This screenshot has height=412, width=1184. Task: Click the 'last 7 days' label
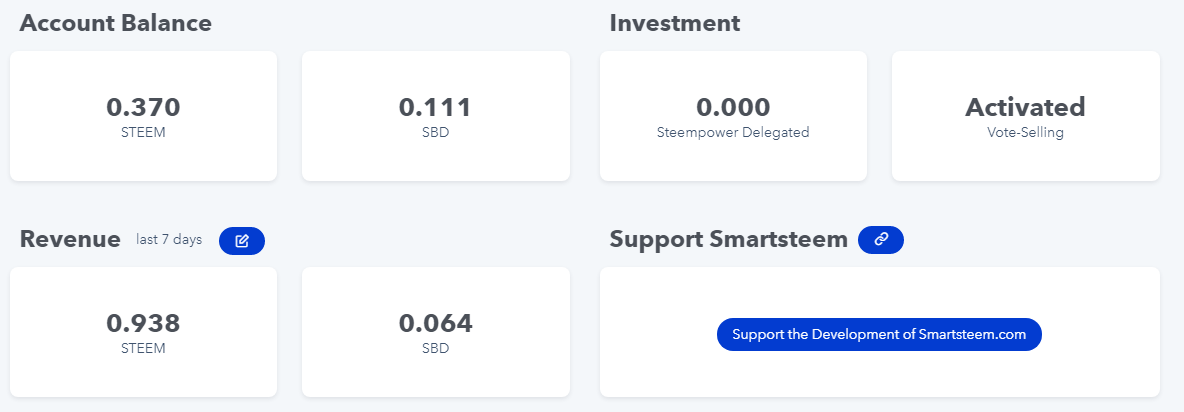[x=169, y=240]
